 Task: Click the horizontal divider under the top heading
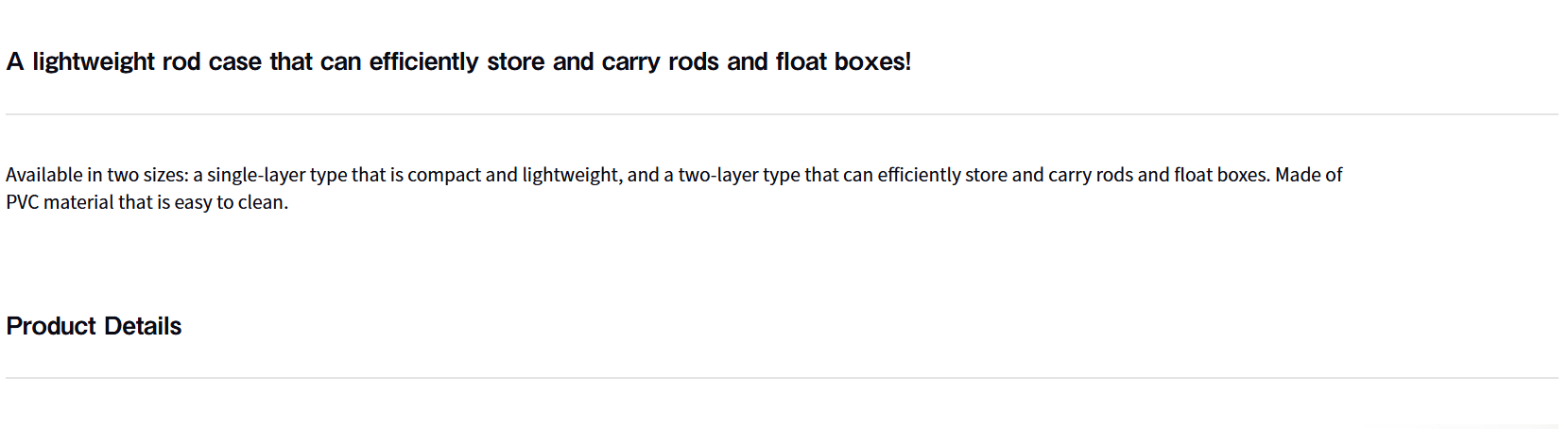[782, 114]
